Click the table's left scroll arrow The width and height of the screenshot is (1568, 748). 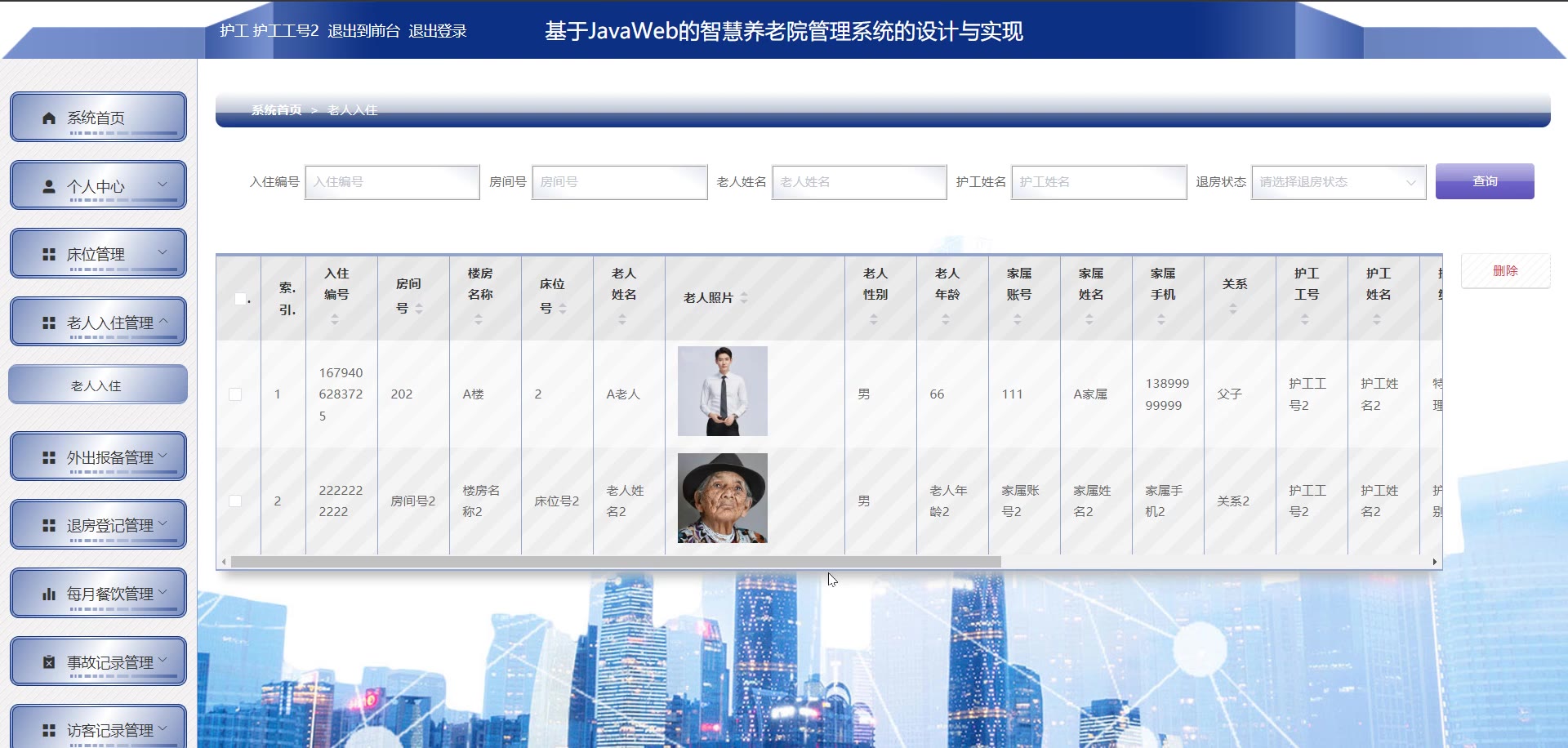[x=225, y=562]
